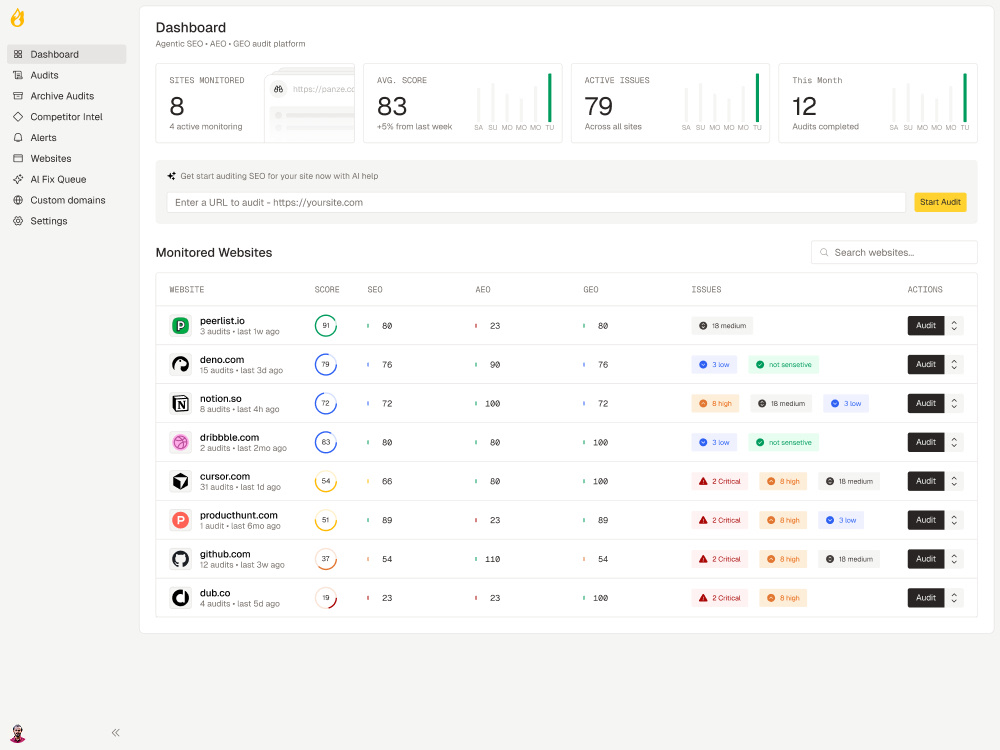Click the deno.com site logo

point(180,365)
